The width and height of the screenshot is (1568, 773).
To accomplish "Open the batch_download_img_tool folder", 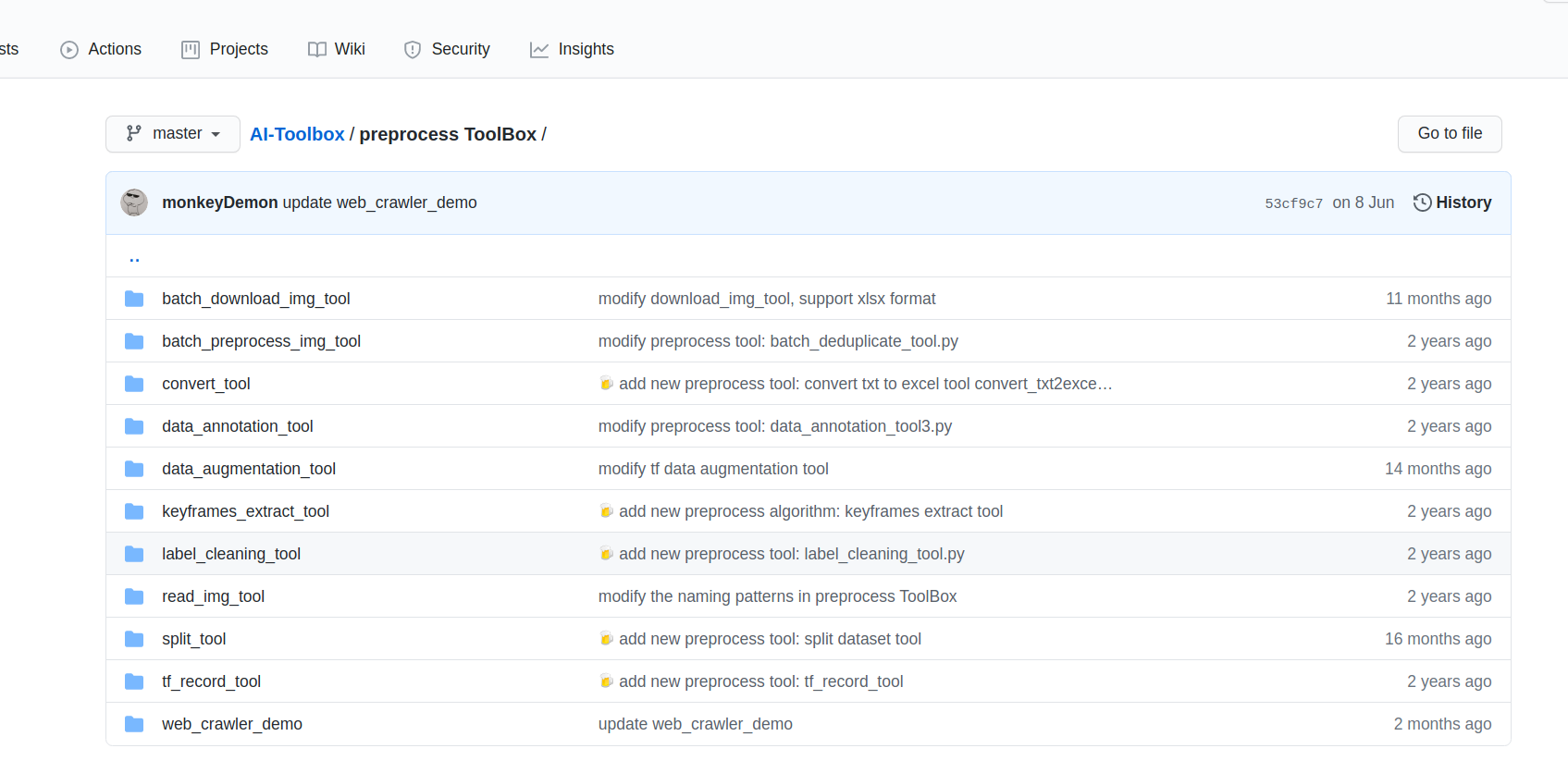I will pyautogui.click(x=255, y=299).
